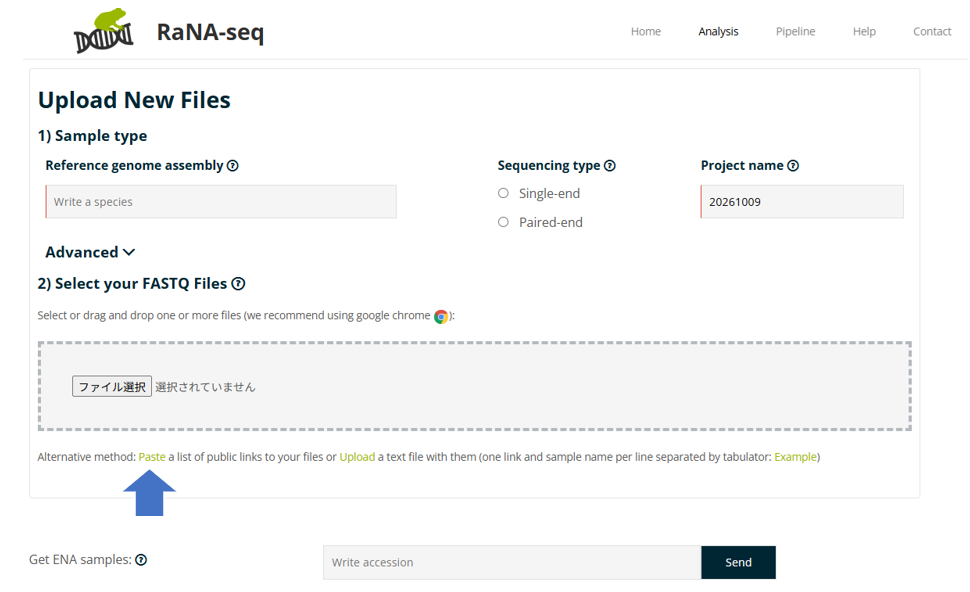The width and height of the screenshot is (970, 592).
Task: Focus the Write accession field
Action: 512,562
